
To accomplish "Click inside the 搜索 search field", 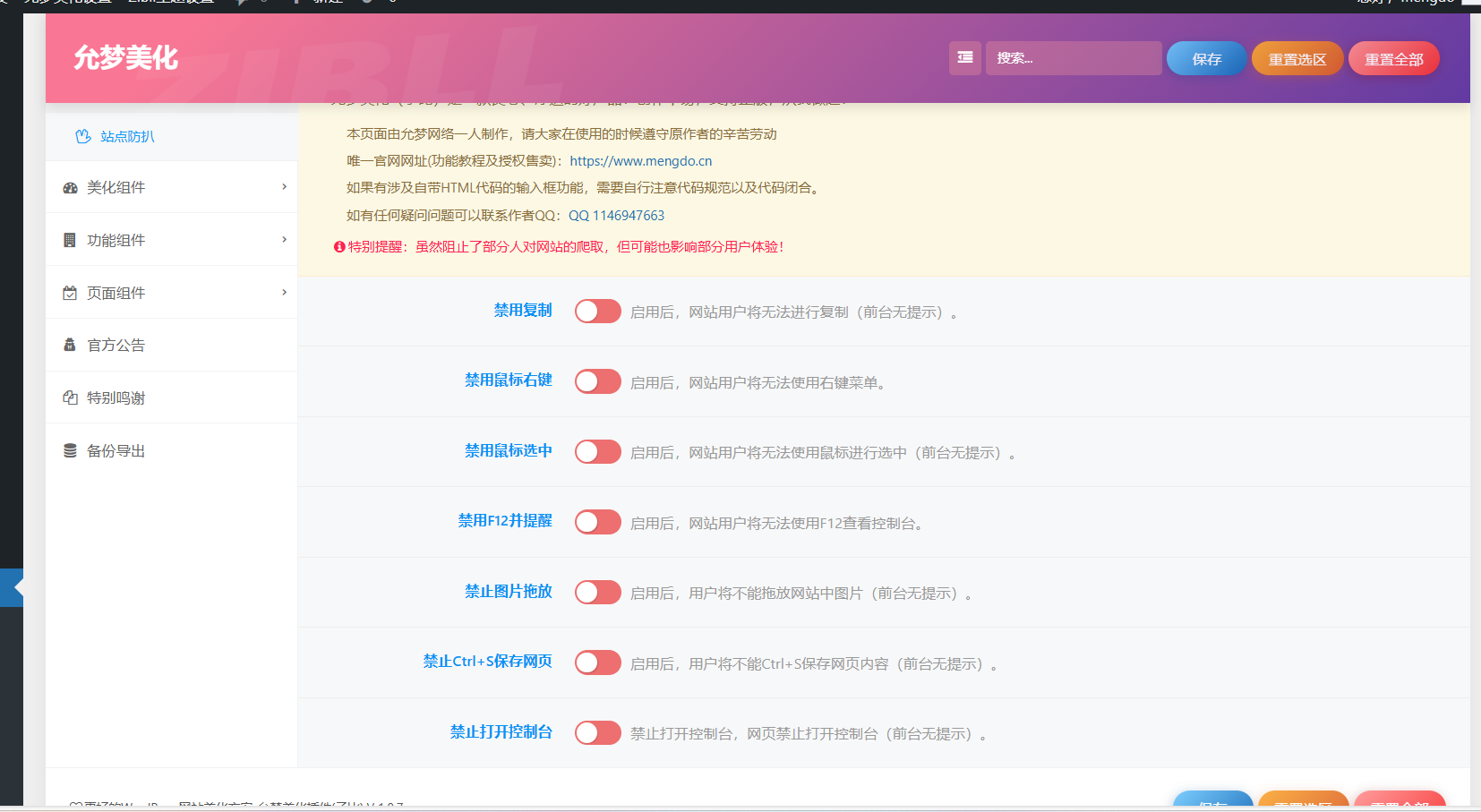I will [x=1073, y=57].
